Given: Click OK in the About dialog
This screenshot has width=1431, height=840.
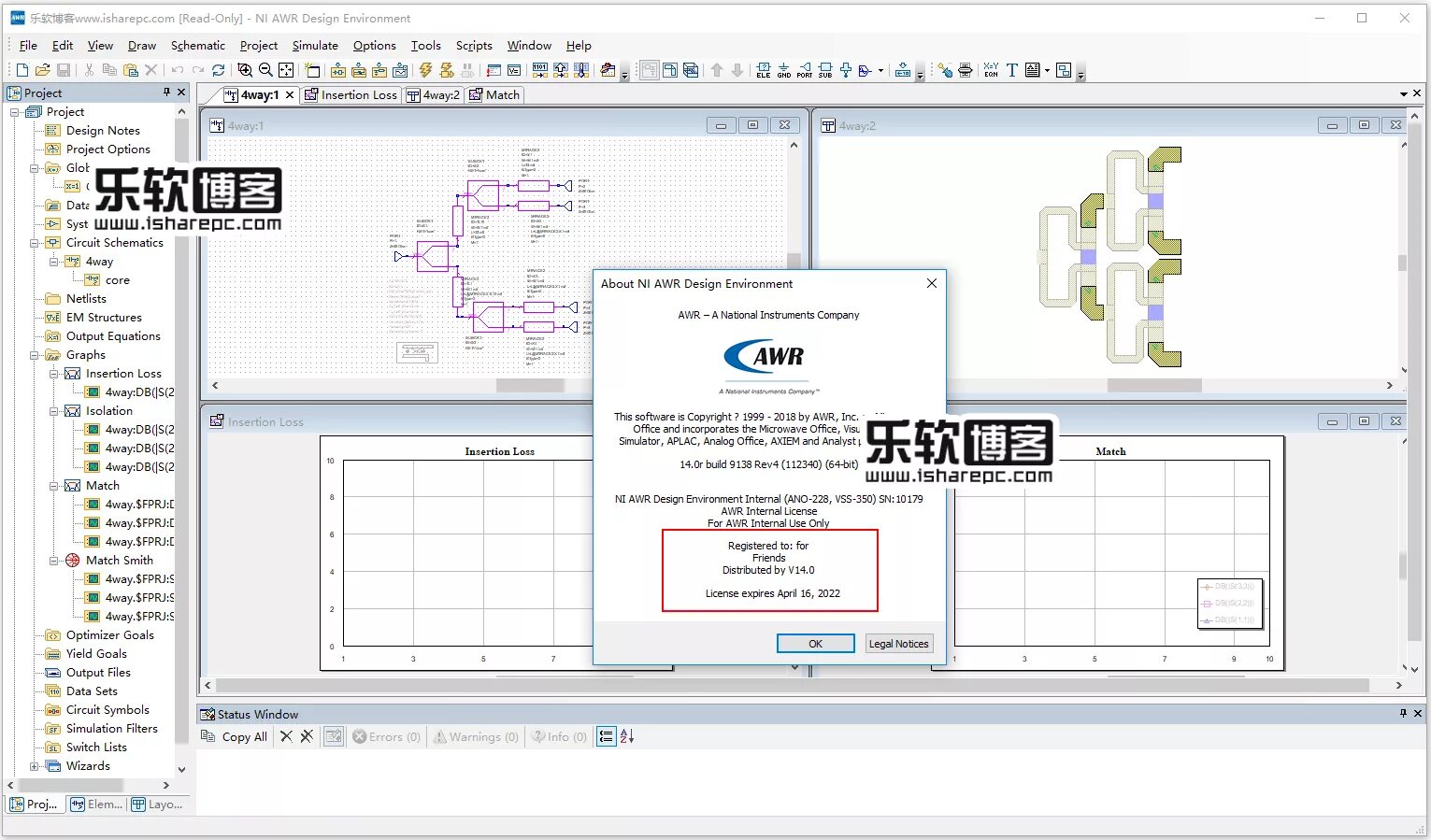Looking at the screenshot, I should [x=815, y=643].
